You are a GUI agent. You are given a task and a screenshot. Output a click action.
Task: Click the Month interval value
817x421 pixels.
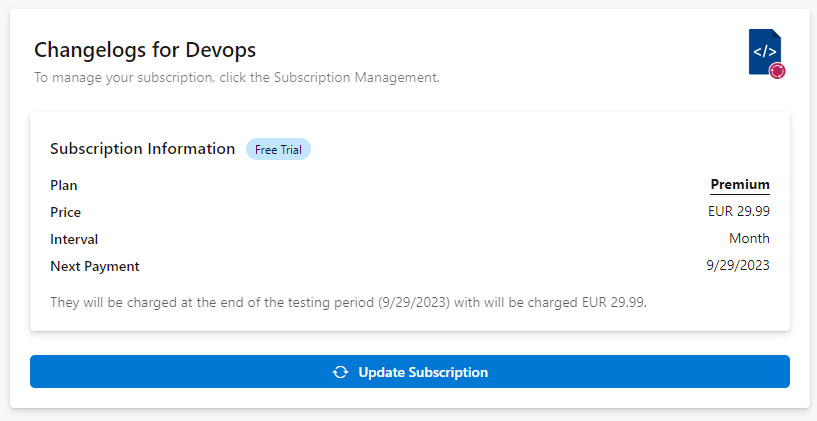[749, 239]
